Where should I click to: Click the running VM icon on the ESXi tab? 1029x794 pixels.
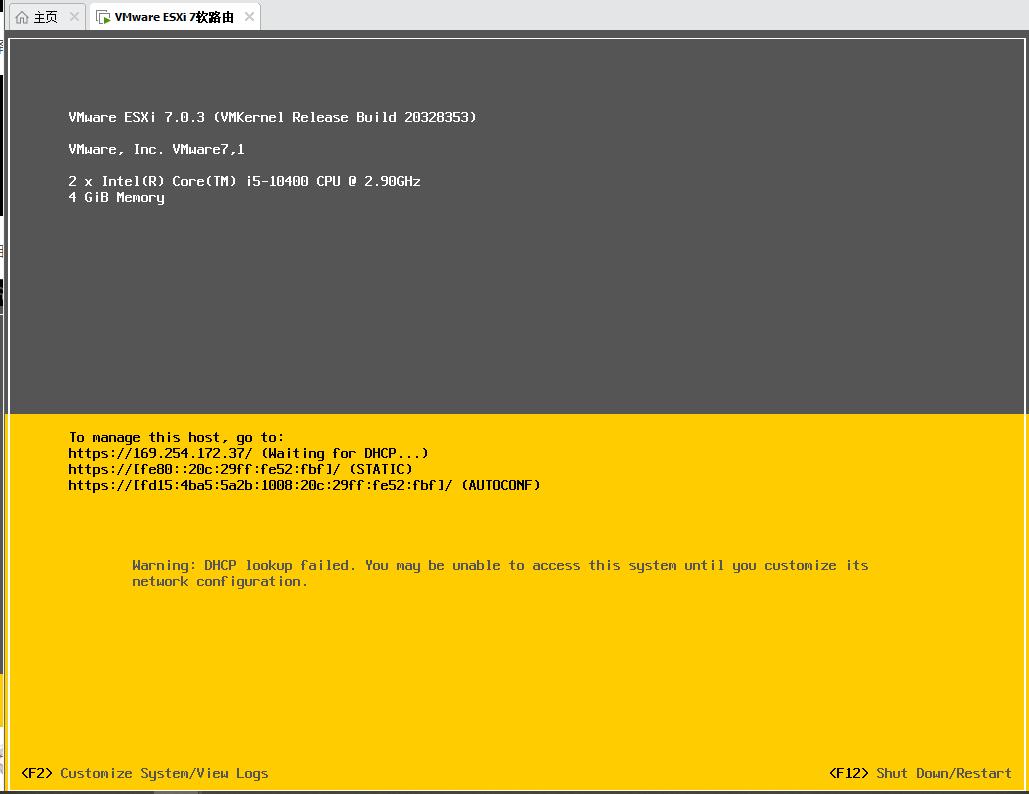[103, 17]
